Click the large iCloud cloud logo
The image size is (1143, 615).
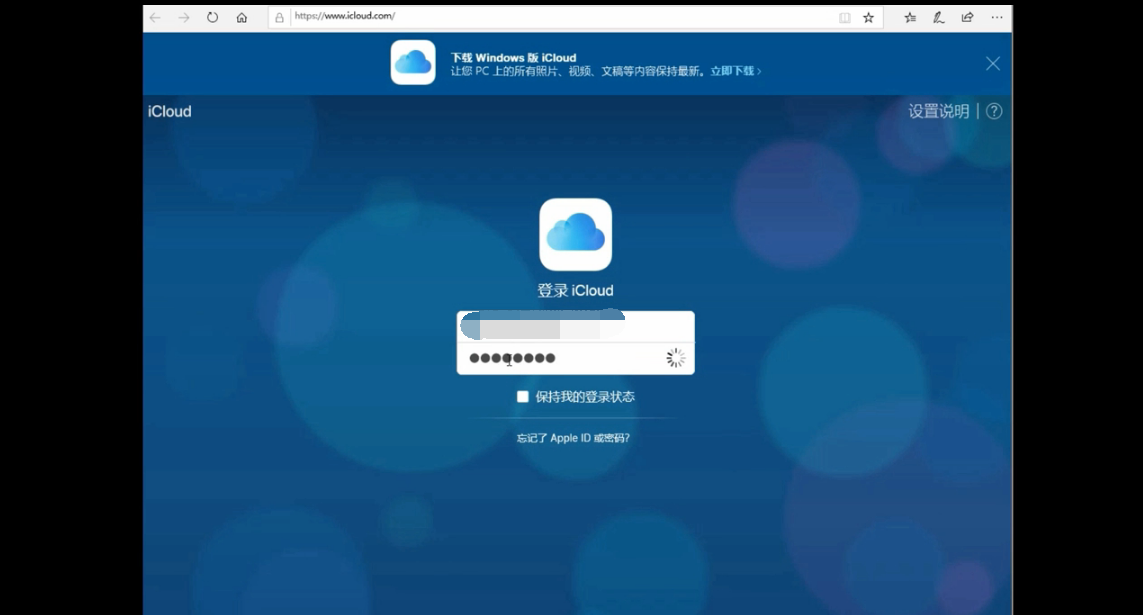pyautogui.click(x=576, y=235)
